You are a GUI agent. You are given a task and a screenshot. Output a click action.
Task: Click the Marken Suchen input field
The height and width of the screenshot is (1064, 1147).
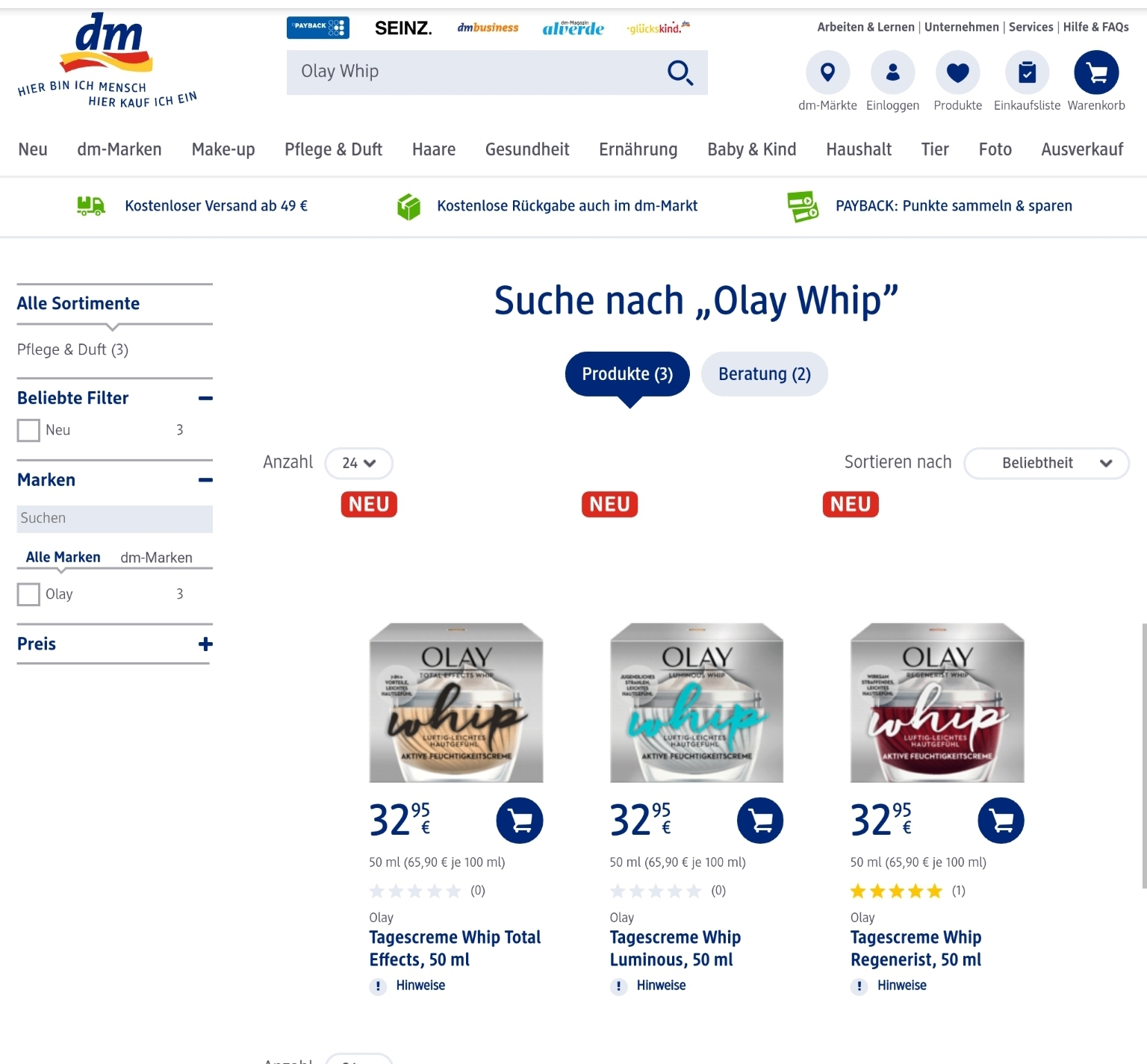click(x=115, y=519)
